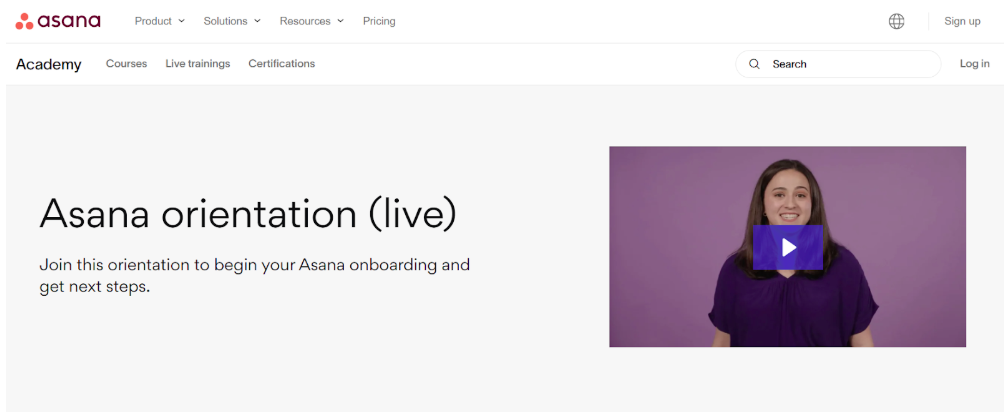Go to the Pricing page
Screen dimensions: 1004x416
379,21
